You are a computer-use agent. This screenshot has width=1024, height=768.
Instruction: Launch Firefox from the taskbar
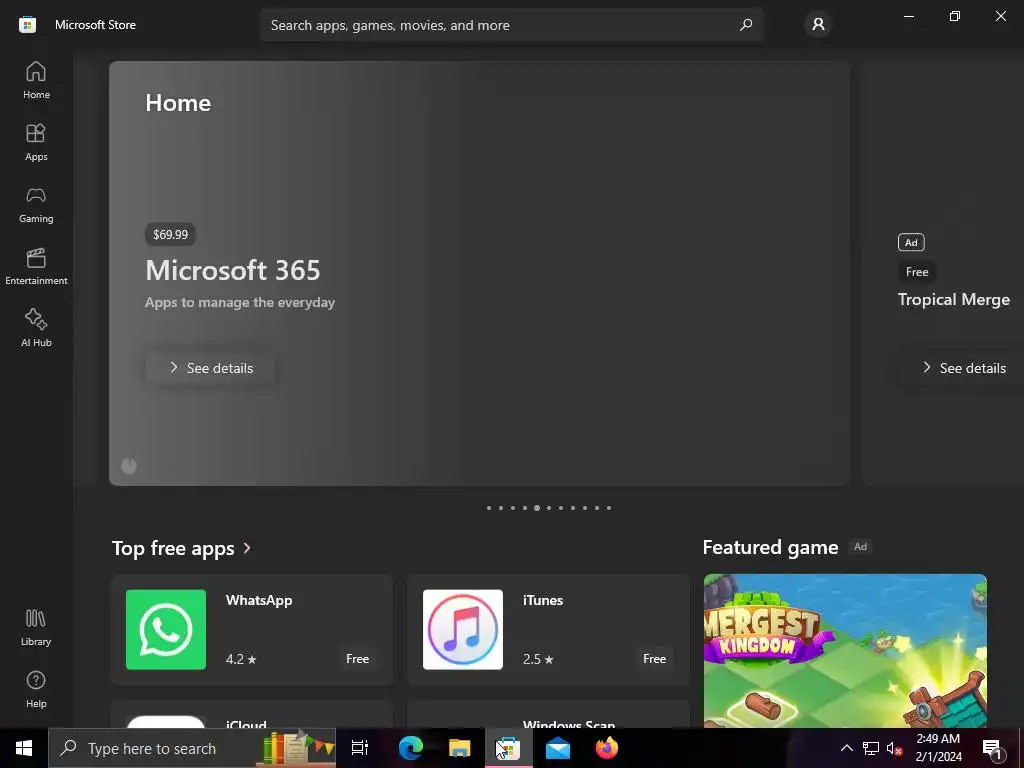tap(607, 748)
